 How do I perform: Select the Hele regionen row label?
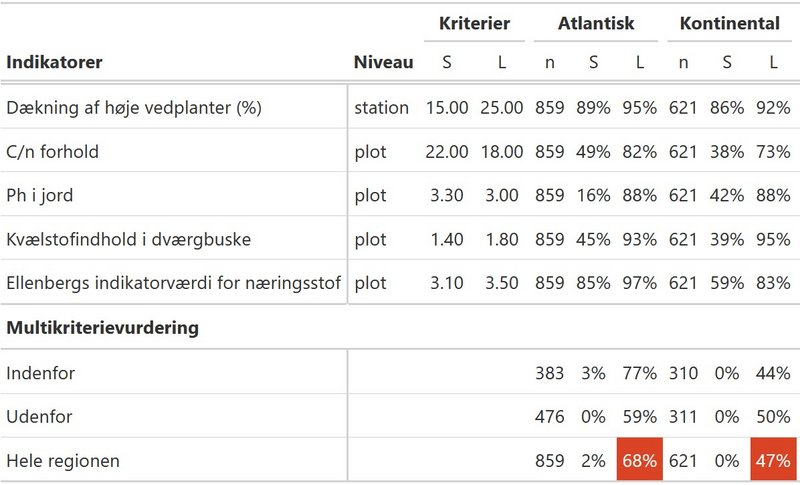pyautogui.click(x=63, y=461)
